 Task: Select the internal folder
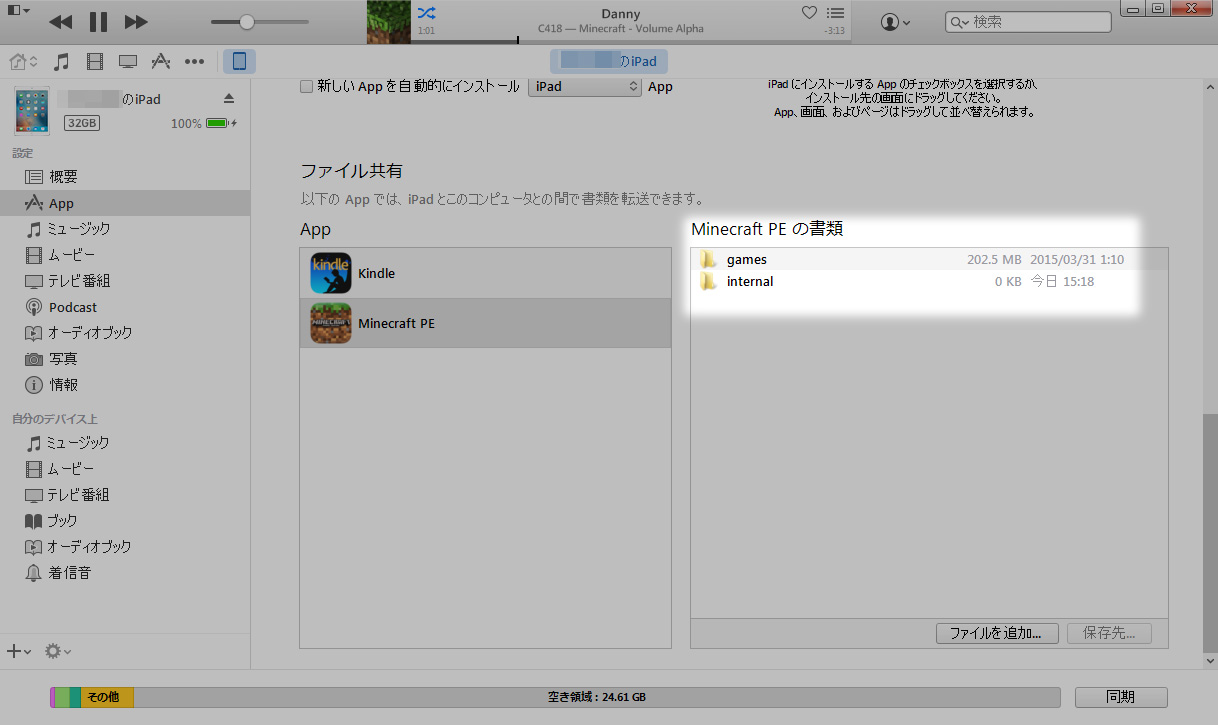929,281
